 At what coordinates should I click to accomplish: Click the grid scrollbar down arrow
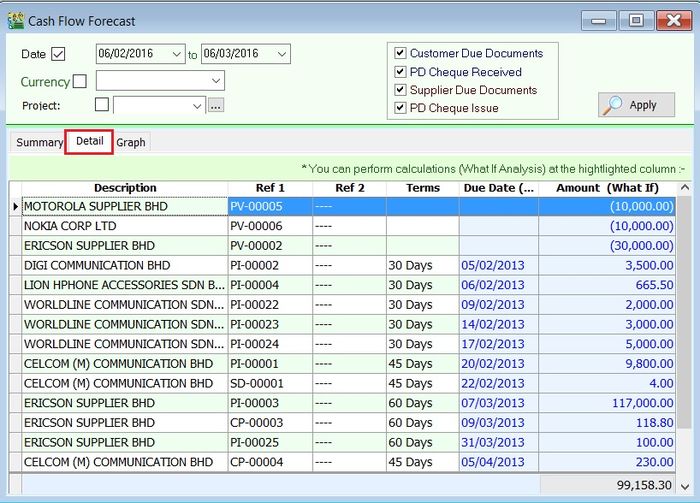pos(684,463)
